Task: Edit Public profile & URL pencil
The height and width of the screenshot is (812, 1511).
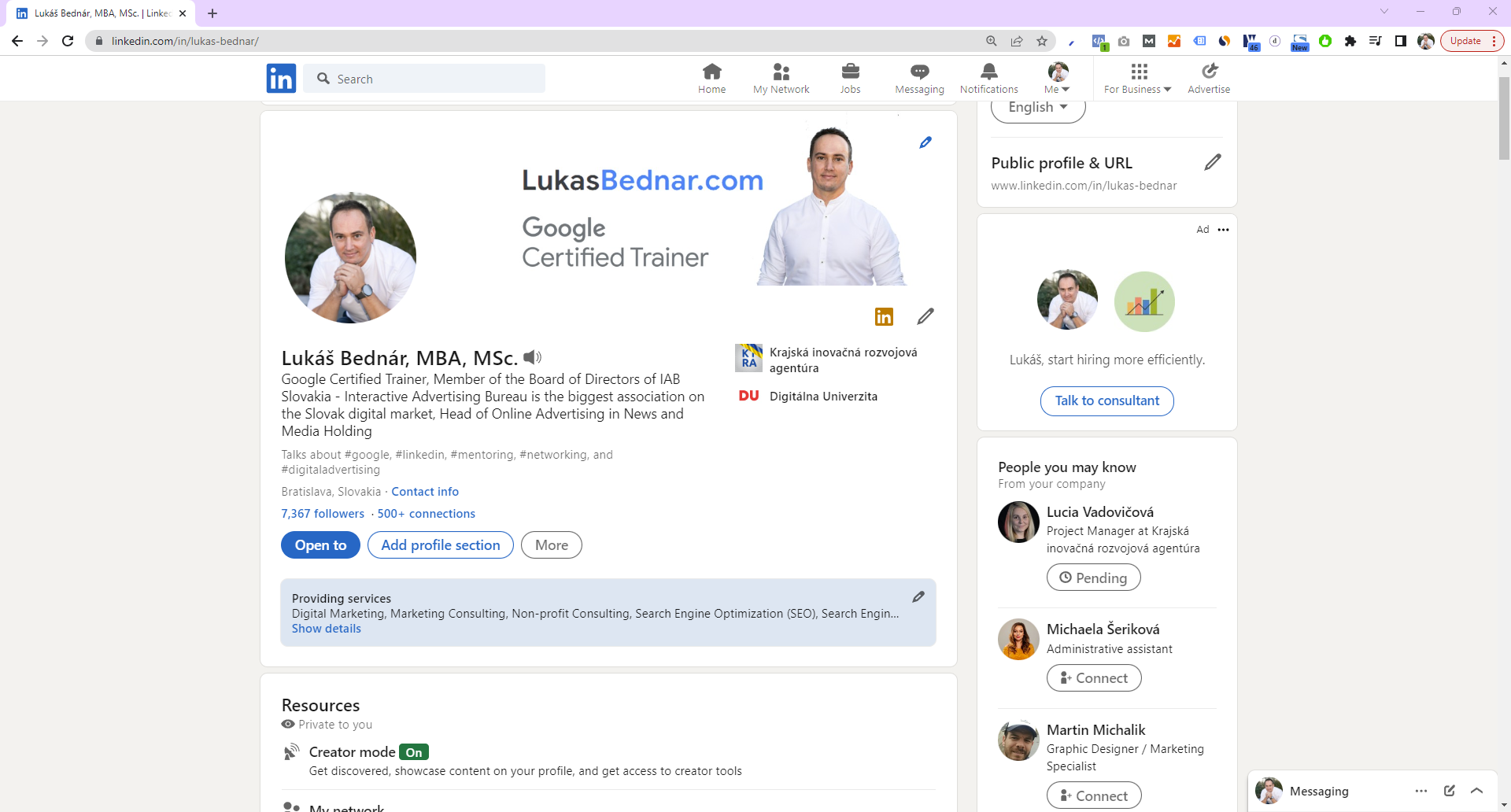Action: [x=1213, y=162]
